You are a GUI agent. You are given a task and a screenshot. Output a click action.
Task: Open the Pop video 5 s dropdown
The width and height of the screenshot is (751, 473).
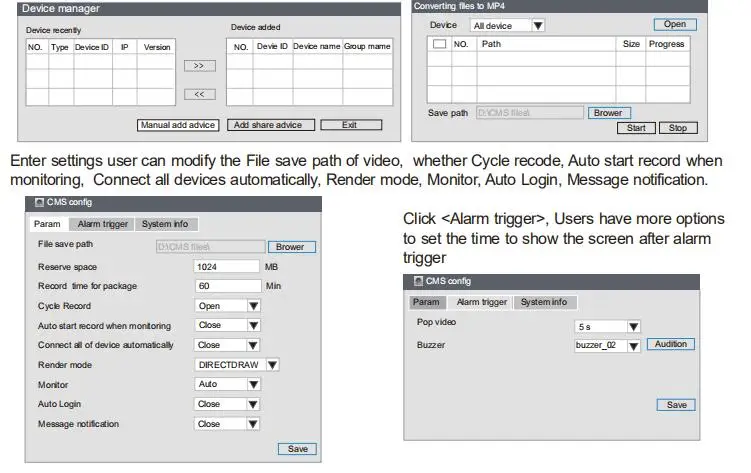(607, 327)
